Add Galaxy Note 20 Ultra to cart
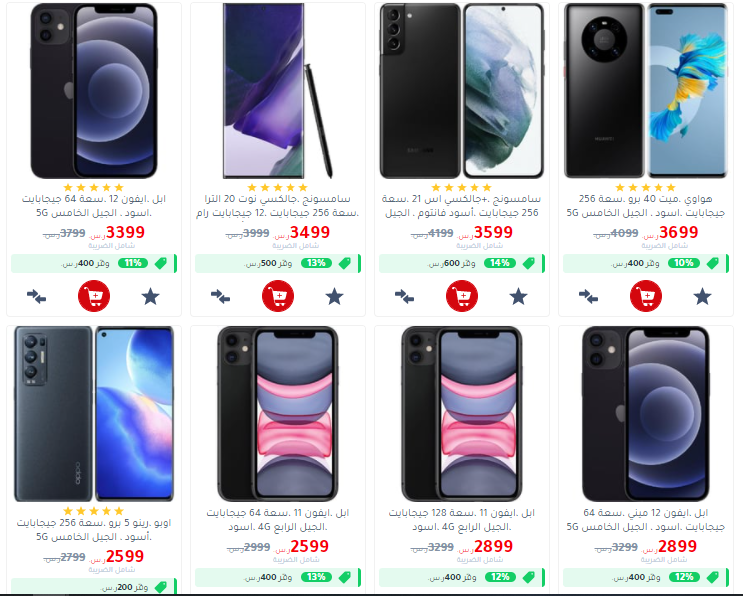The image size is (743, 596). click(278, 296)
